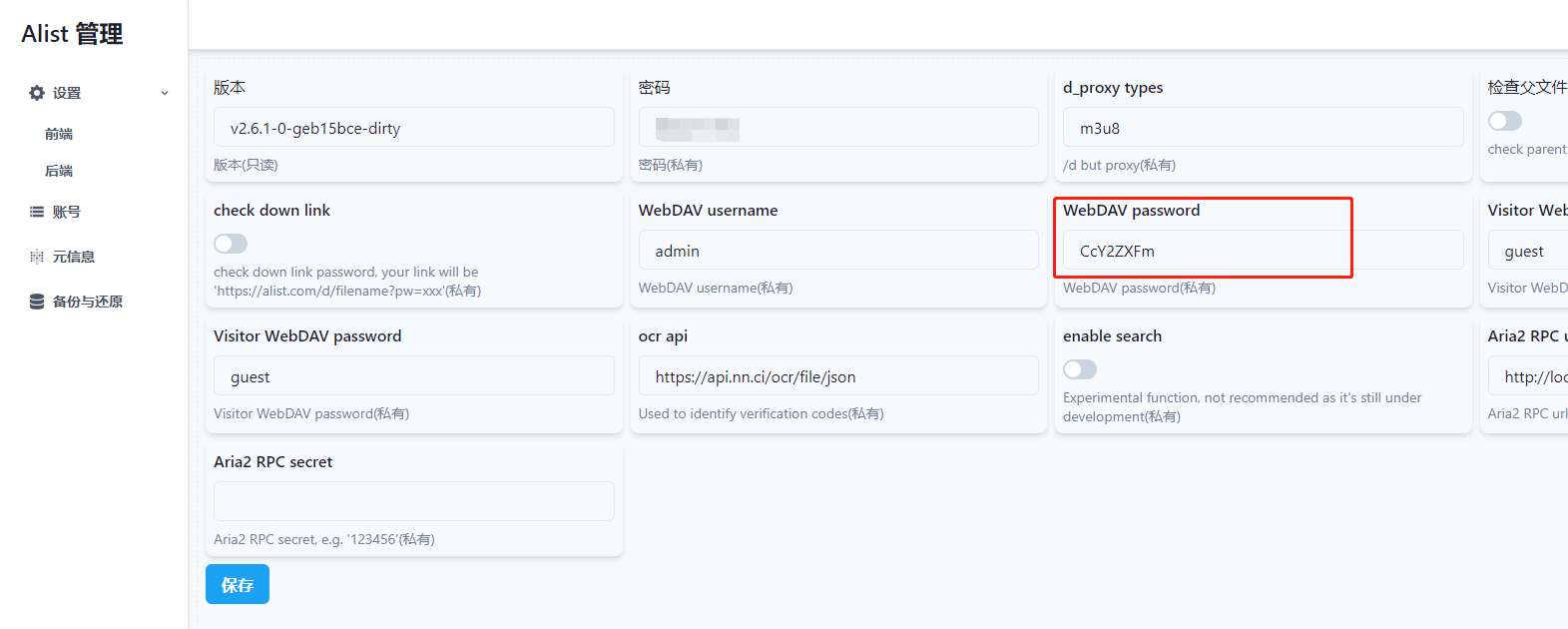Click the 版本 version field
Image resolution: width=1568 pixels, height=629 pixels.
[414, 128]
